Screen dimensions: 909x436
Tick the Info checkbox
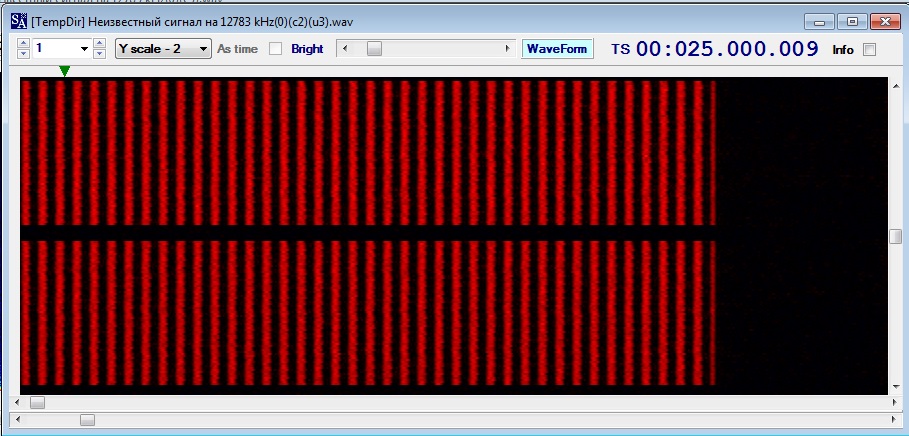point(869,49)
